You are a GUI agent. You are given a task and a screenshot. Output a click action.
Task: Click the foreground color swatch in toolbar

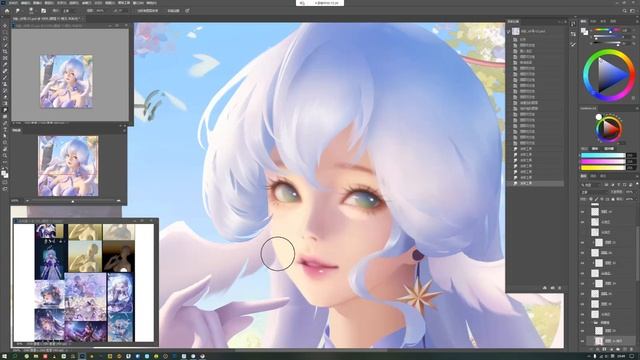click(4, 172)
